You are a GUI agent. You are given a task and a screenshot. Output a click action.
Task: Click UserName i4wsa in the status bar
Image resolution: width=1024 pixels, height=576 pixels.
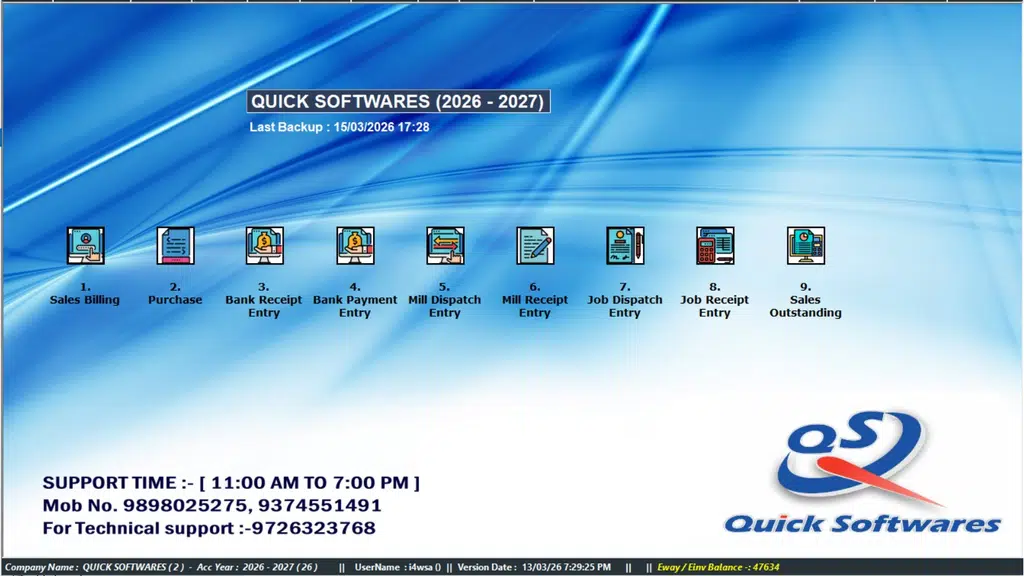[398, 567]
